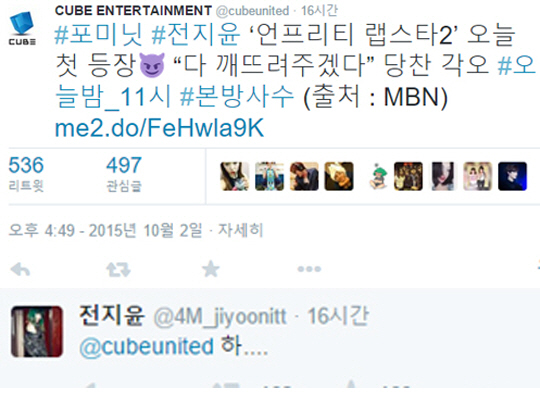This screenshot has height=400, width=540.
Task: Click the CUBE logo profile avatar
Action: point(22,28)
